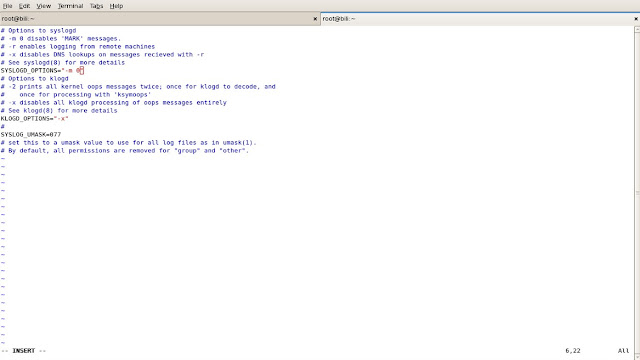Viewport: 640px width, 360px height.
Task: Close the first terminal tab
Action: pyautogui.click(x=315, y=19)
